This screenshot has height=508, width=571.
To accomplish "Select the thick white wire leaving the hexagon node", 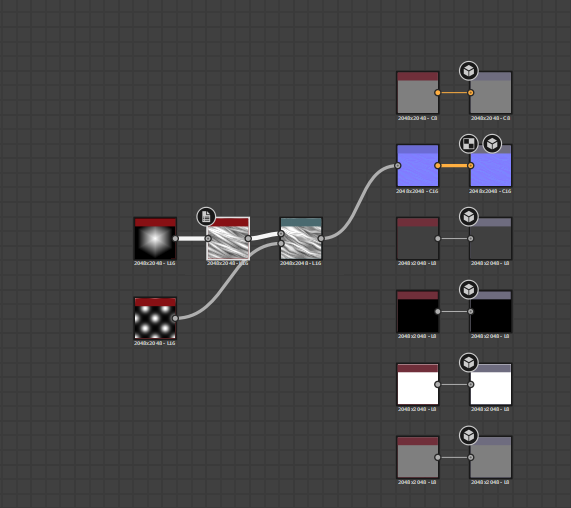I will coord(192,239).
